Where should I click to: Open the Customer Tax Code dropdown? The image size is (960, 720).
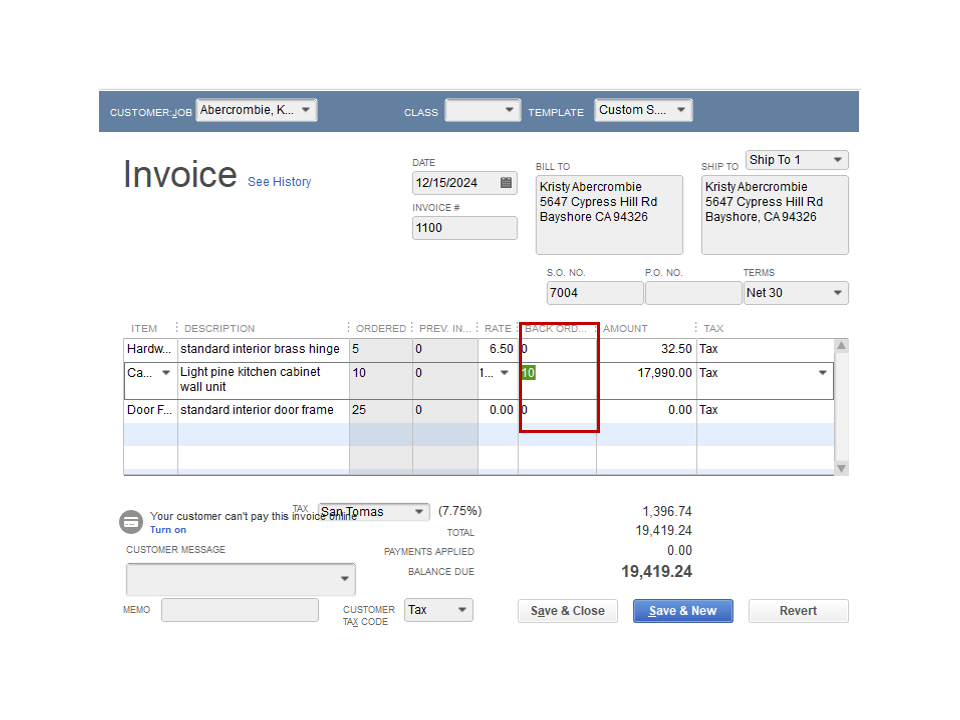[461, 609]
